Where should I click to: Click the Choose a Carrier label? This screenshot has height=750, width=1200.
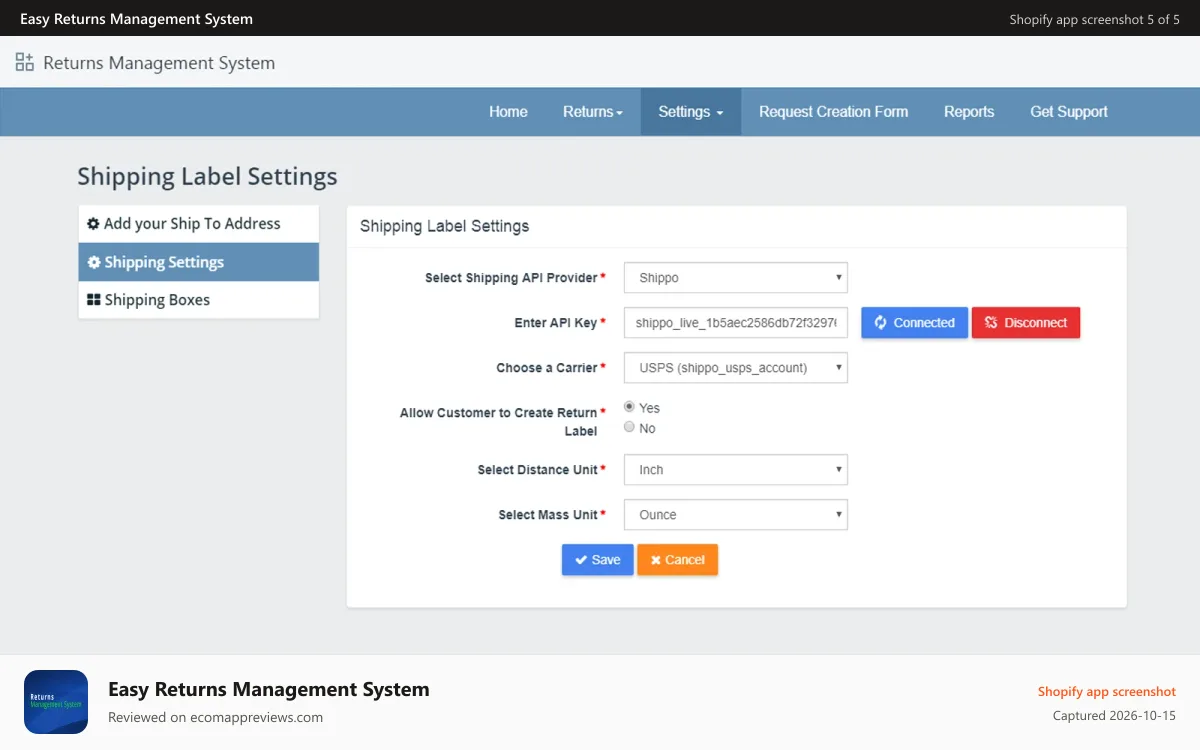[x=547, y=368]
